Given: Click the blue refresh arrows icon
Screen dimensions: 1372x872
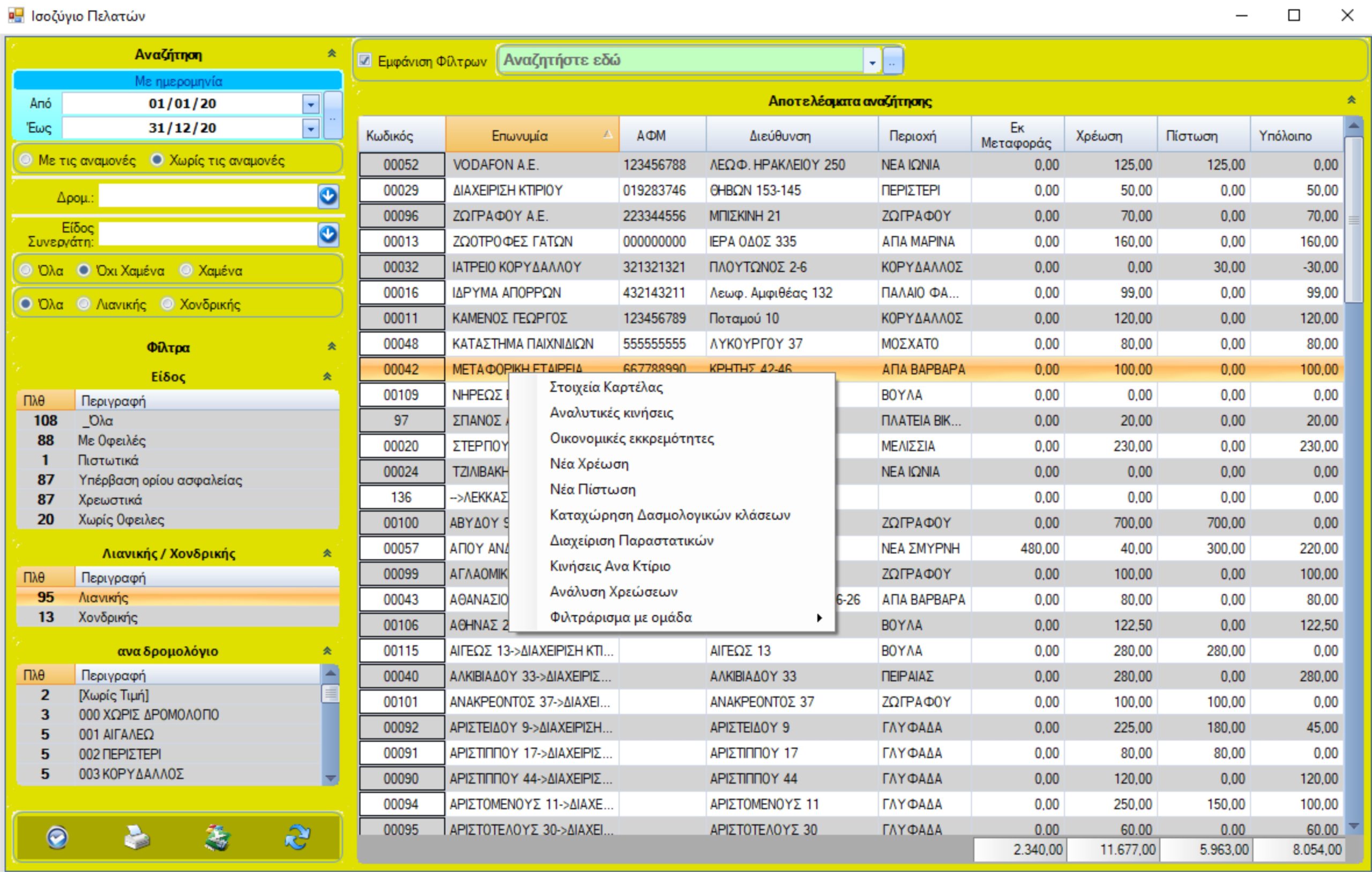Looking at the screenshot, I should [x=297, y=837].
